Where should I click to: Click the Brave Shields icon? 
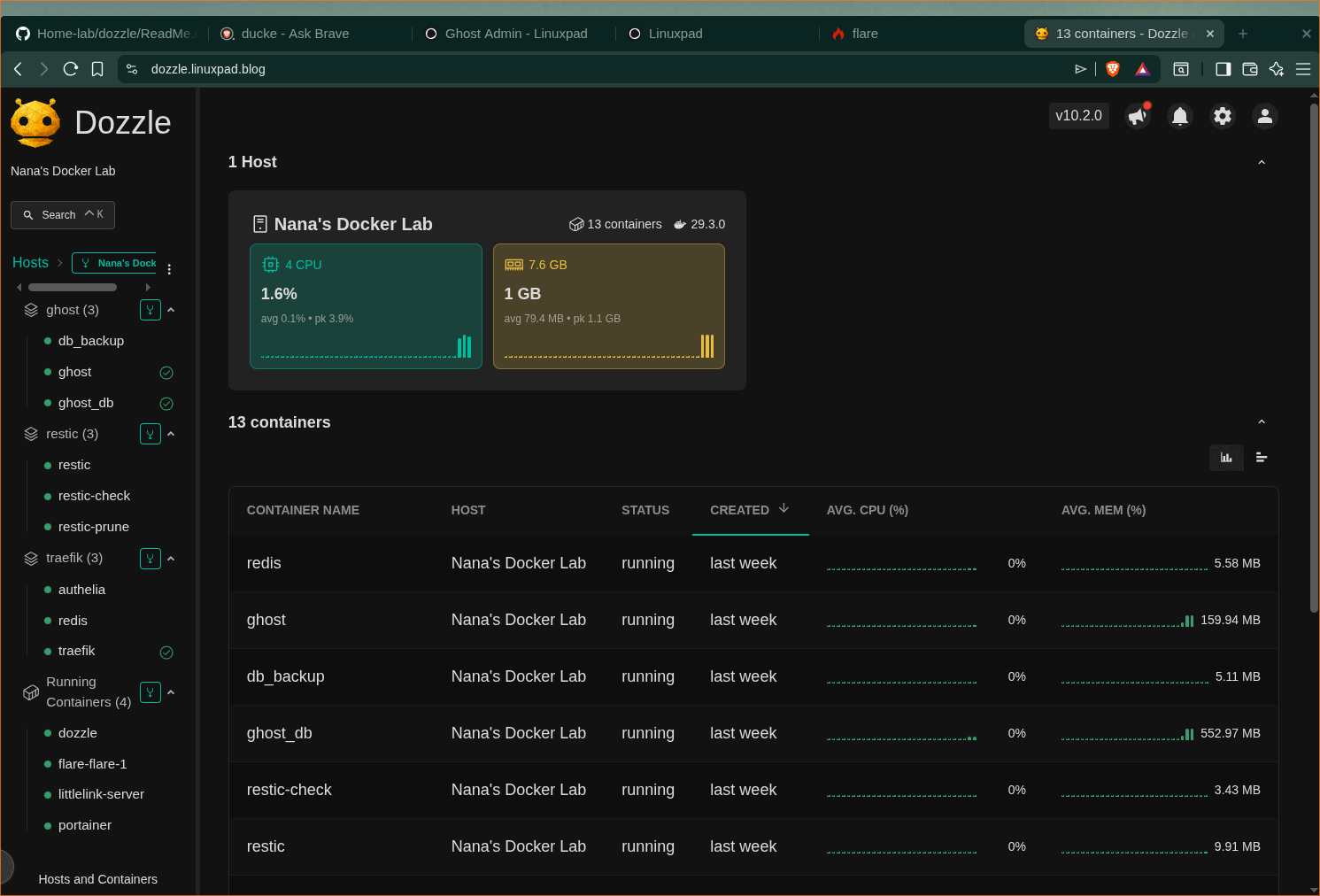coord(1113,69)
